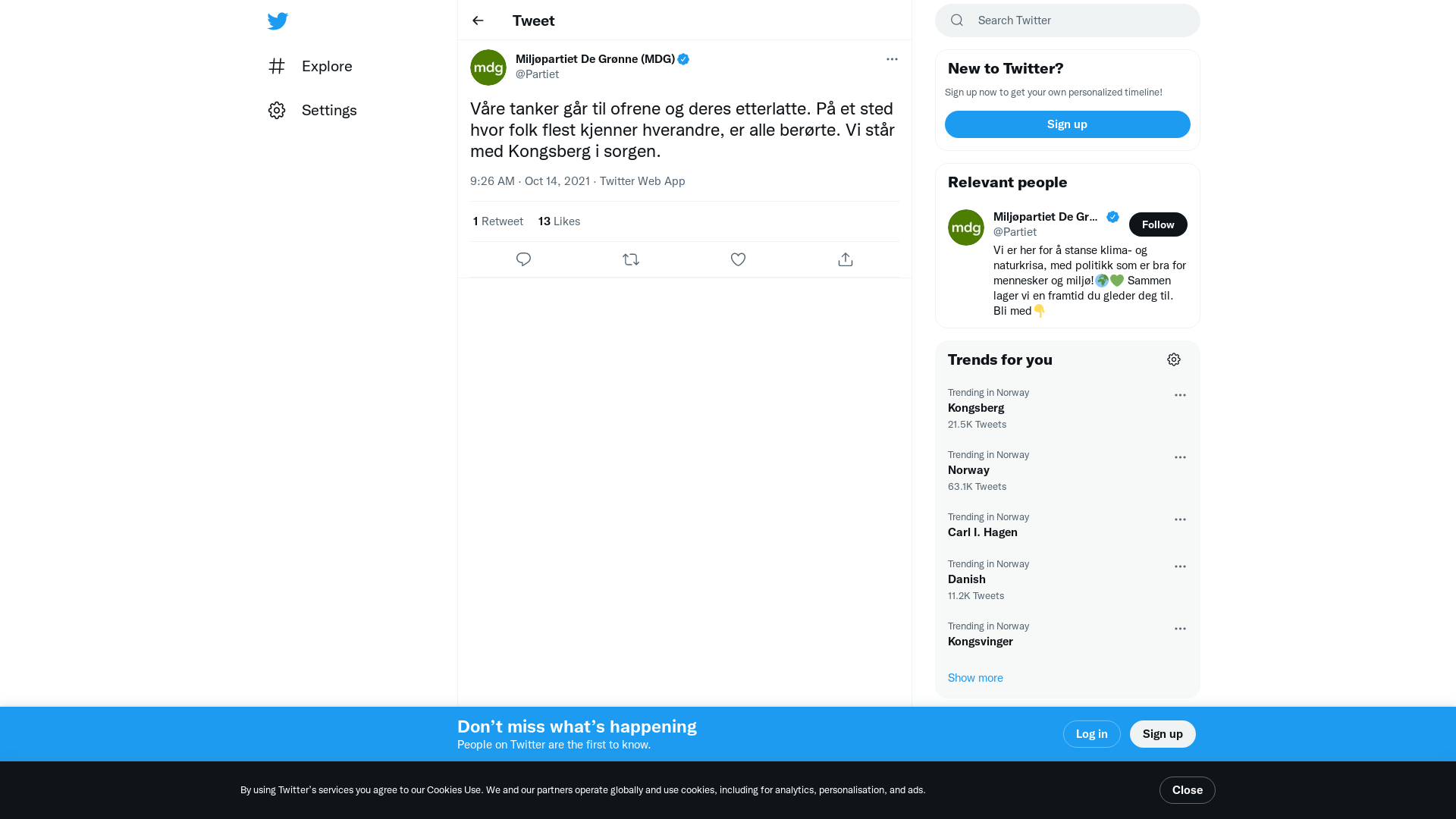The height and width of the screenshot is (819, 1456).
Task: Retweet using the retweet icon
Action: [631, 259]
